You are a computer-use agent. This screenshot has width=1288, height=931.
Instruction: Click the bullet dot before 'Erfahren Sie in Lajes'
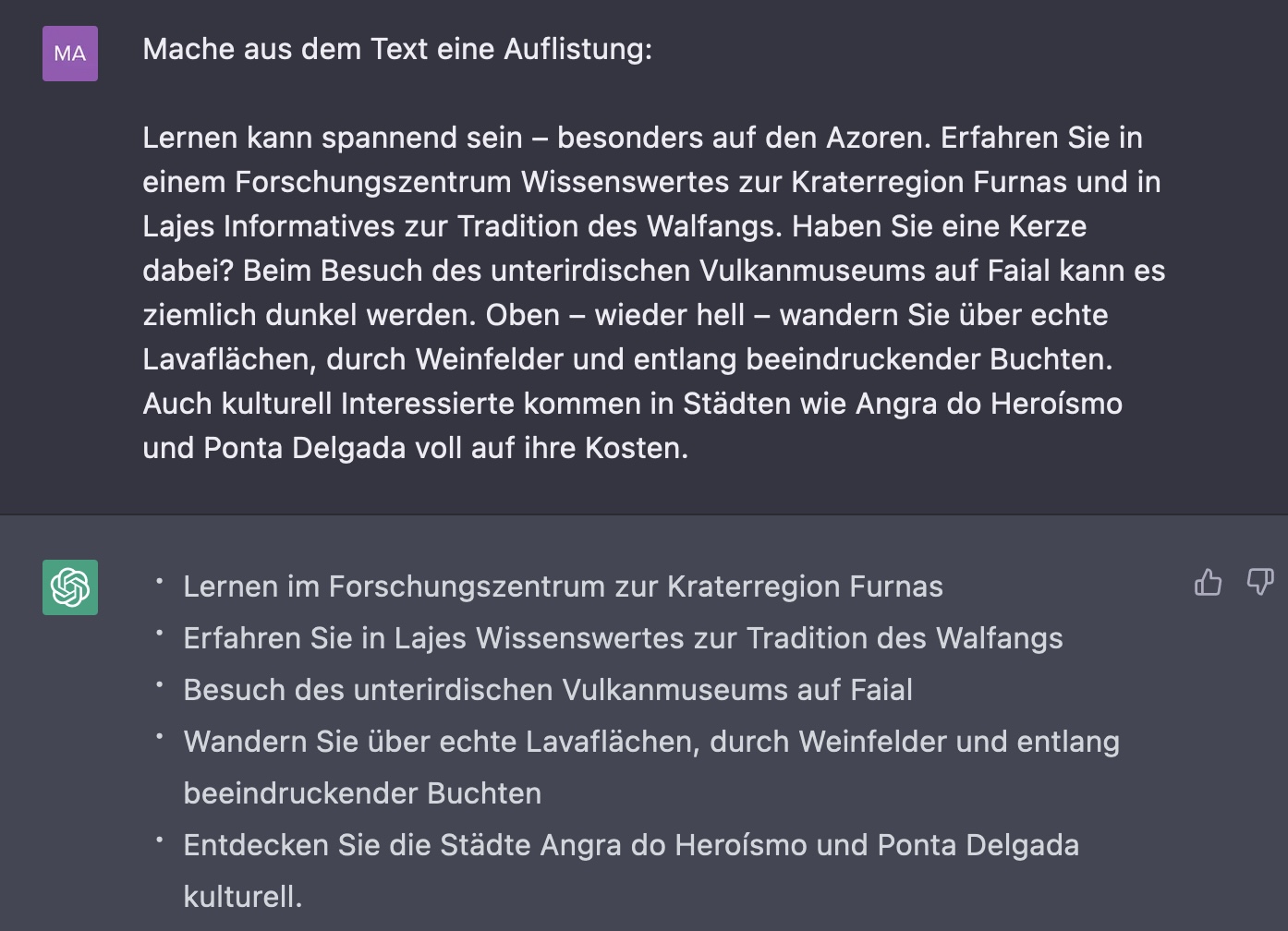coord(160,633)
